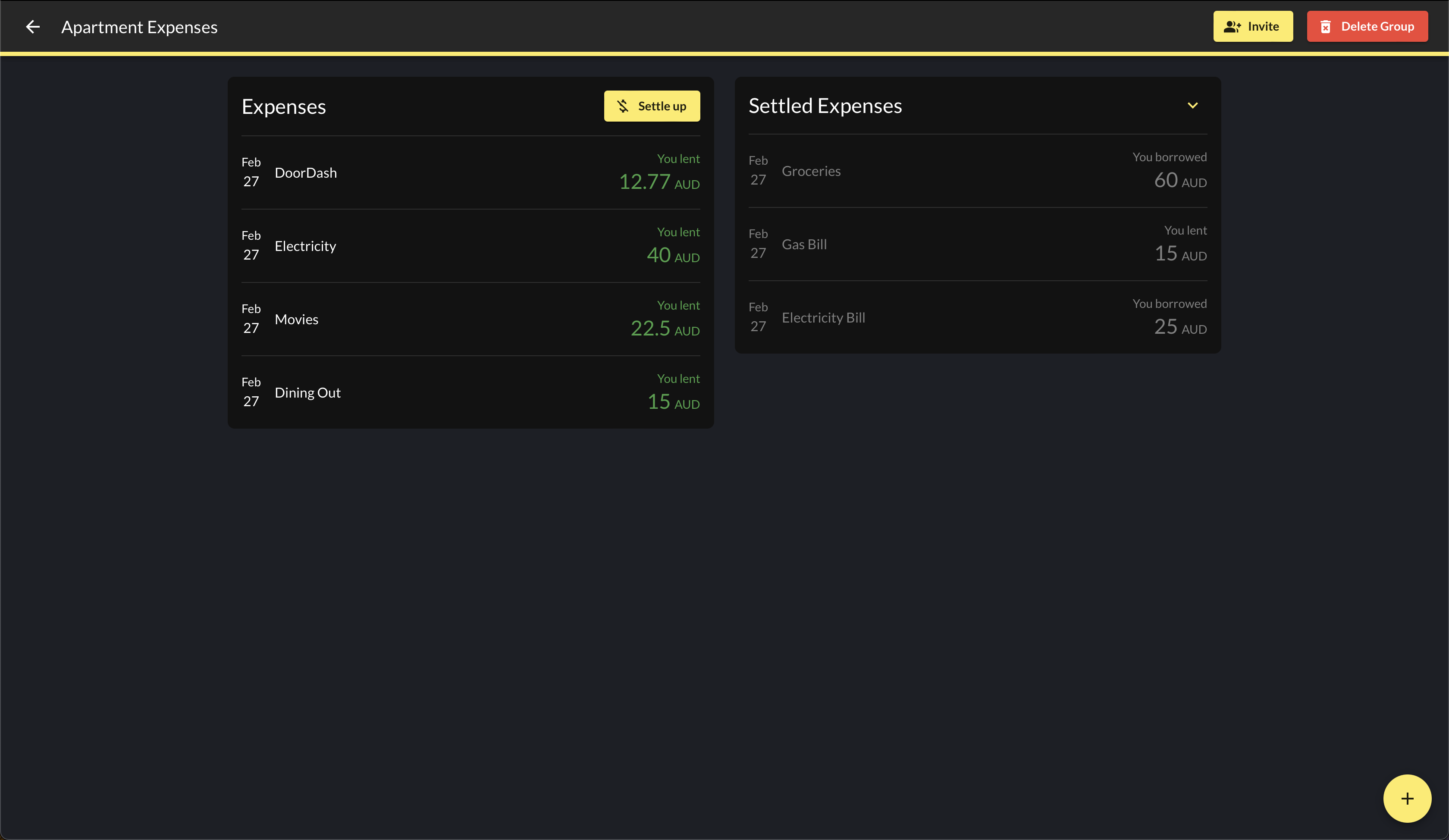Image resolution: width=1449 pixels, height=840 pixels.
Task: Add new expense with plus button
Action: coord(1407,798)
